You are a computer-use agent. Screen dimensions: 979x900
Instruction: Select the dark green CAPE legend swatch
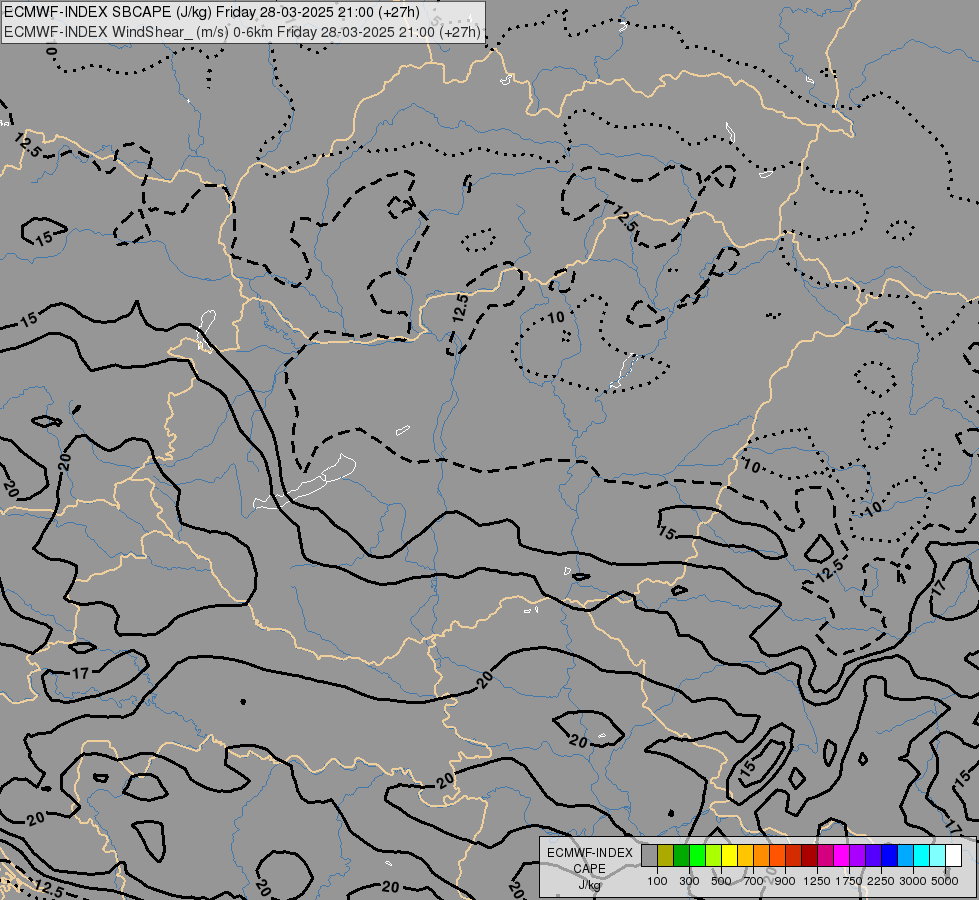pyautogui.click(x=681, y=856)
